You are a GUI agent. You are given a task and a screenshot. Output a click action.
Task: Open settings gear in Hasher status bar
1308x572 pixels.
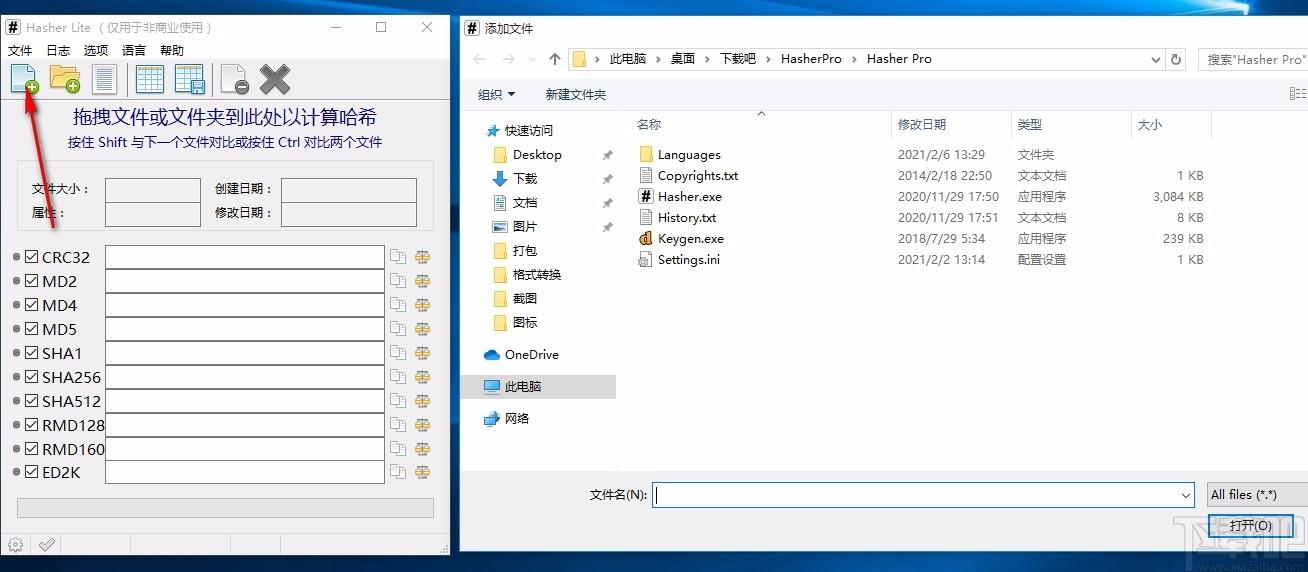(x=15, y=544)
